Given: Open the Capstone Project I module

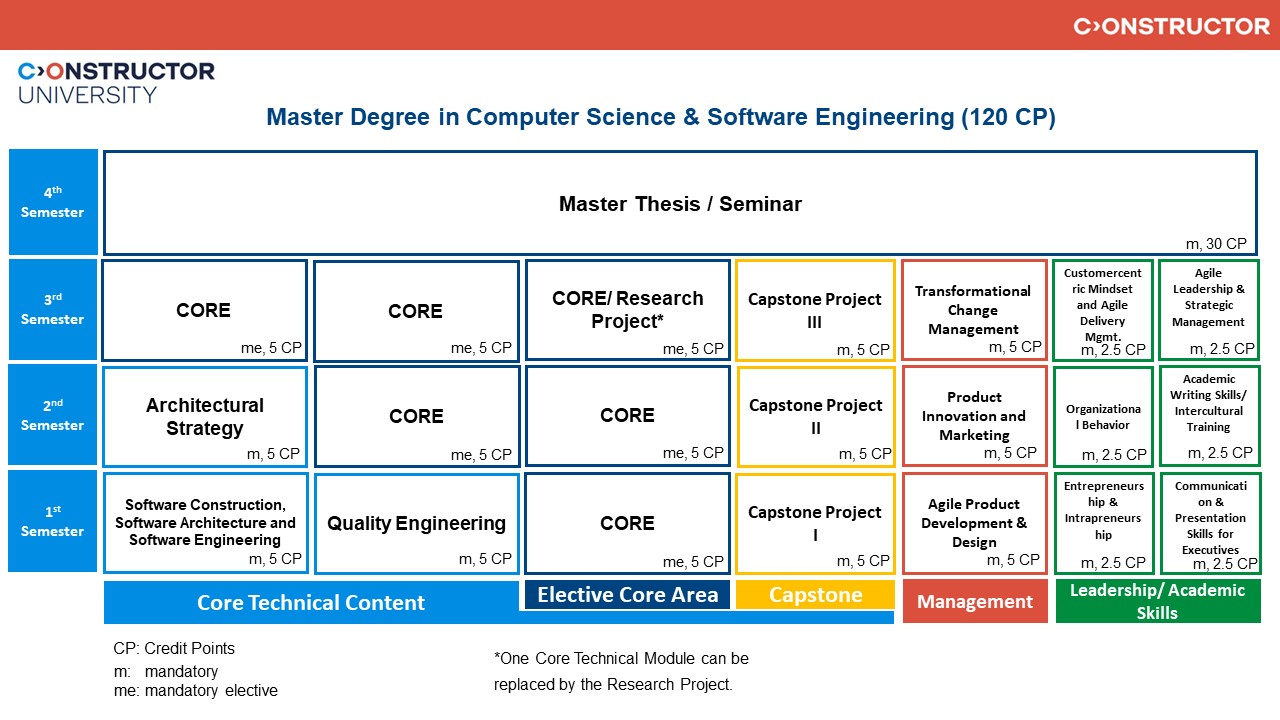Looking at the screenshot, I should coord(816,523).
